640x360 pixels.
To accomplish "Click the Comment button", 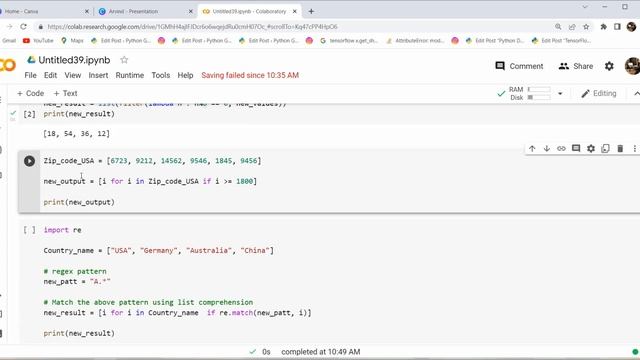I will coord(519,66).
